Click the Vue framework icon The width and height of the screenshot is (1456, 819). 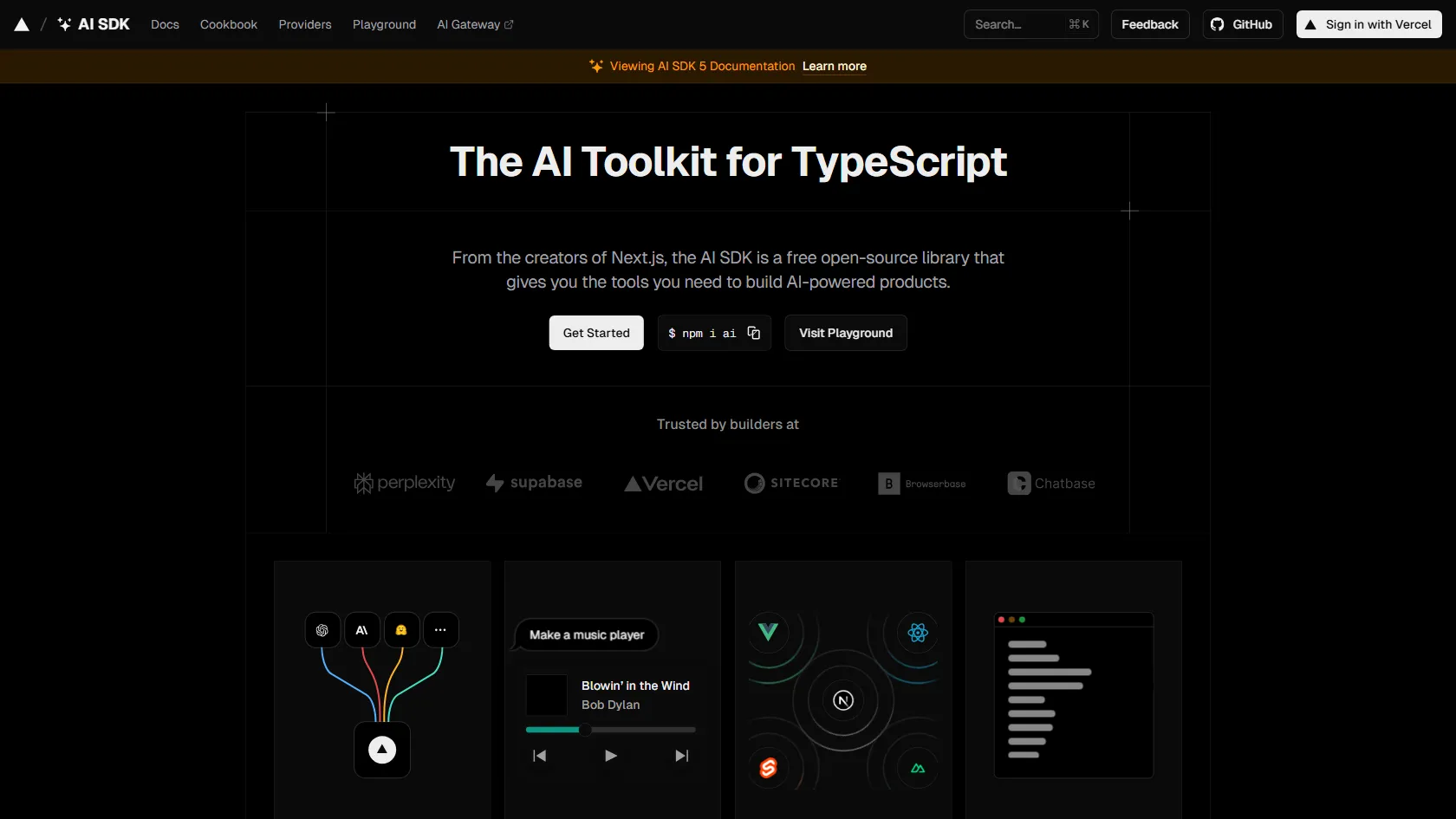point(768,632)
